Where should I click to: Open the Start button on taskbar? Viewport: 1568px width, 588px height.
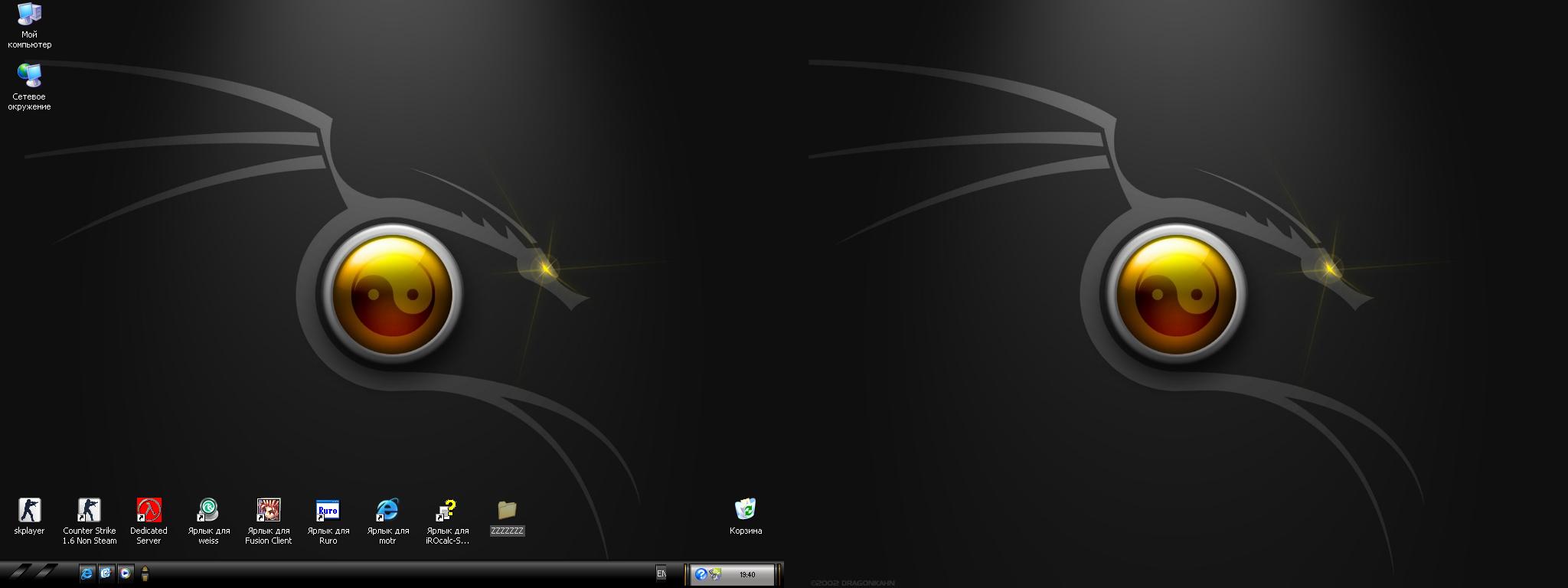tap(34, 570)
